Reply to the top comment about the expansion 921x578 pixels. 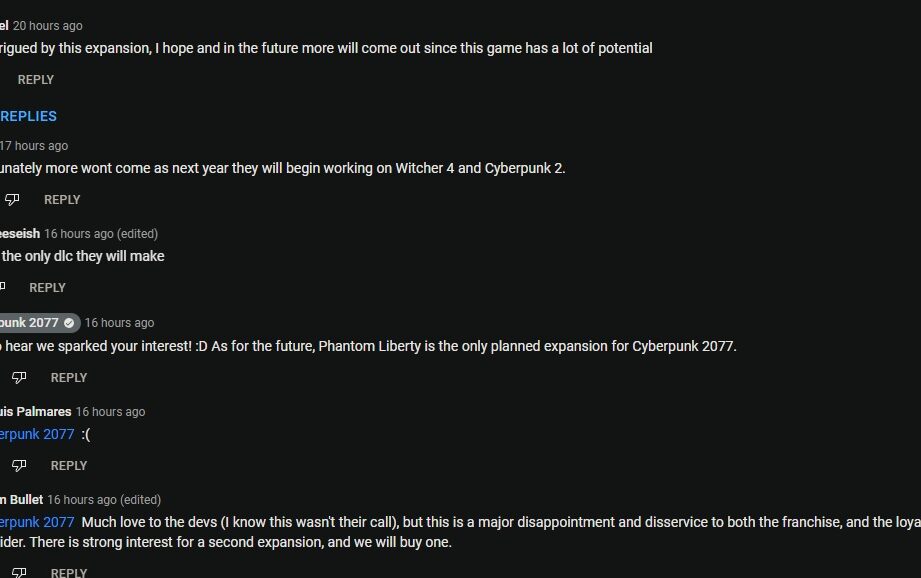[x=36, y=80]
